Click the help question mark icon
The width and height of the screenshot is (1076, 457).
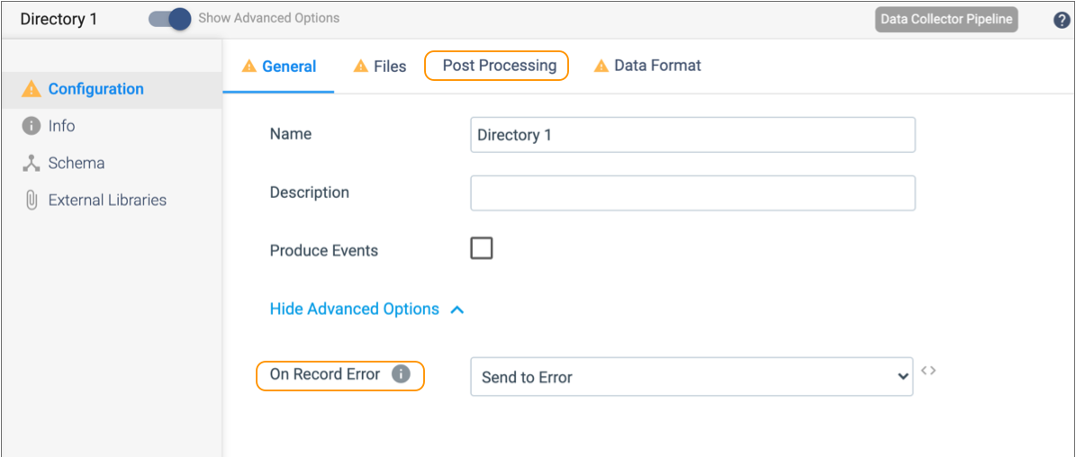tap(1062, 20)
